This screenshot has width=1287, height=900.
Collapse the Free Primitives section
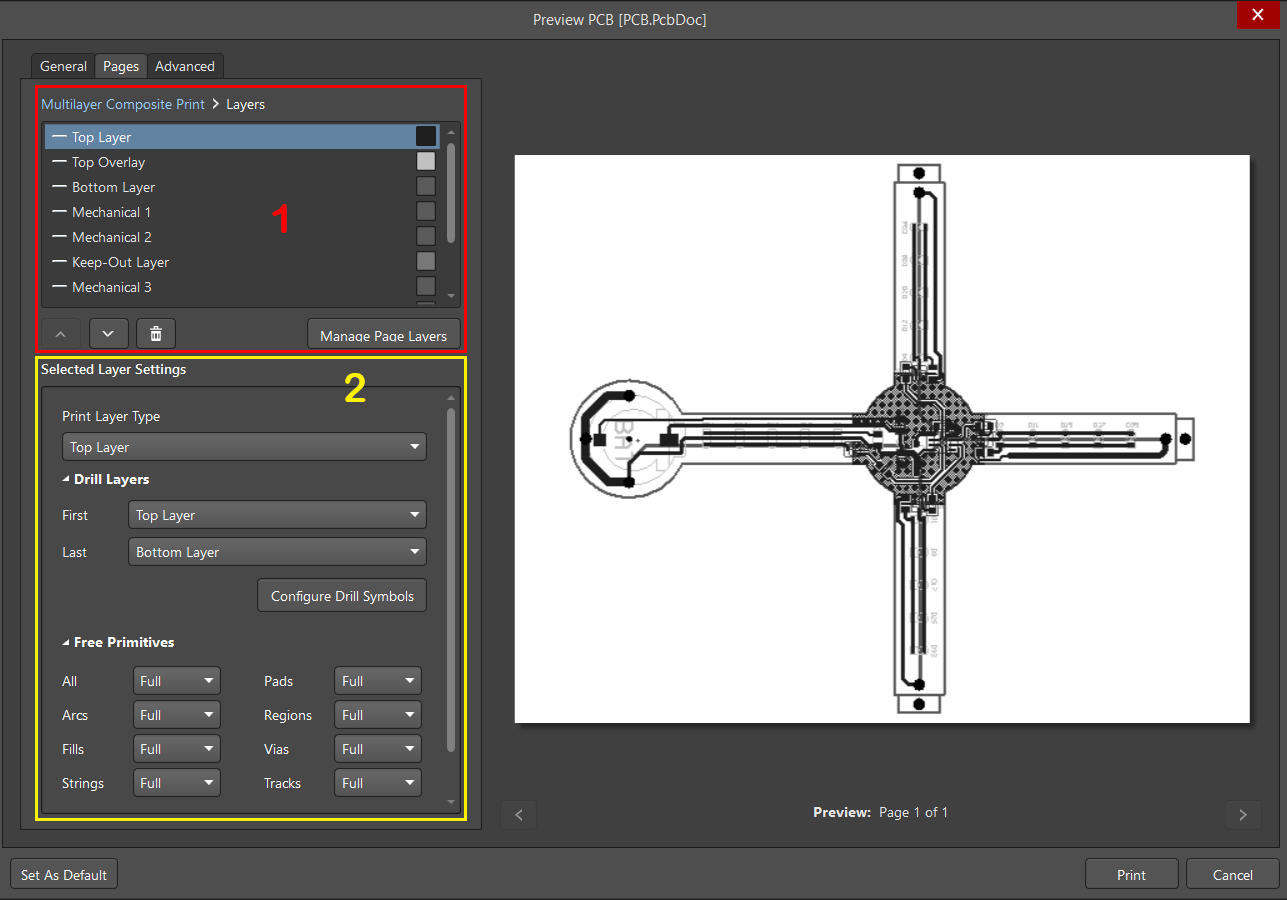point(67,643)
